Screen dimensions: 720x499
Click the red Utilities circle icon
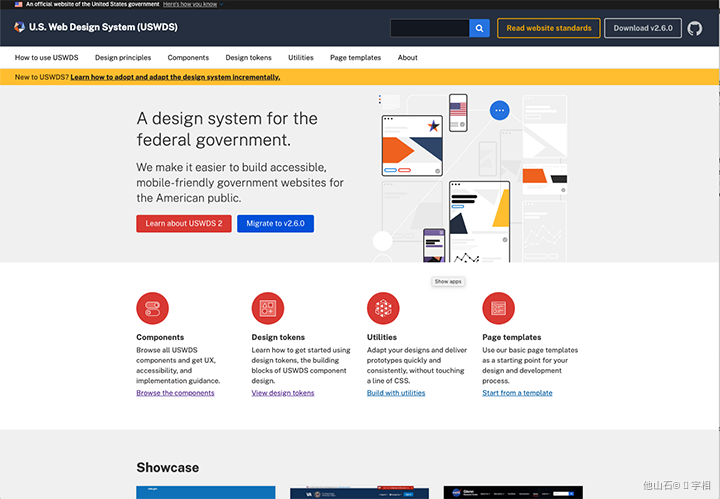[x=383, y=308]
